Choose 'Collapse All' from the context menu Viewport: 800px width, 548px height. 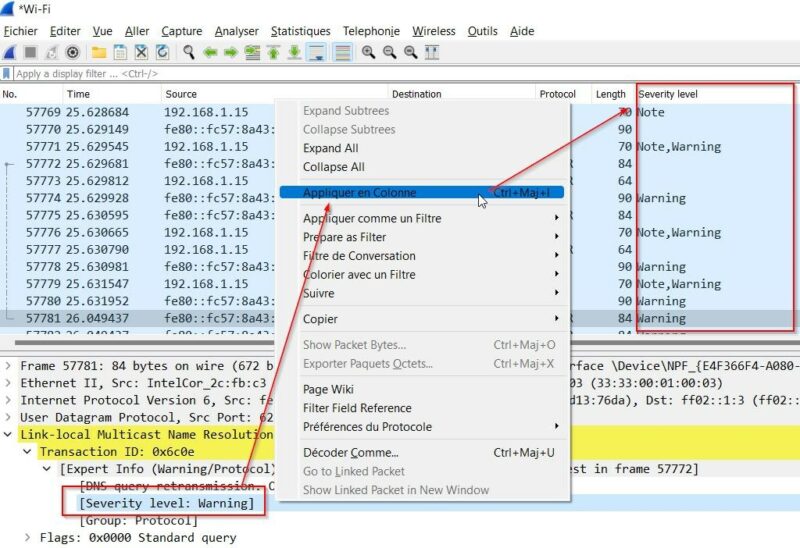(x=333, y=167)
